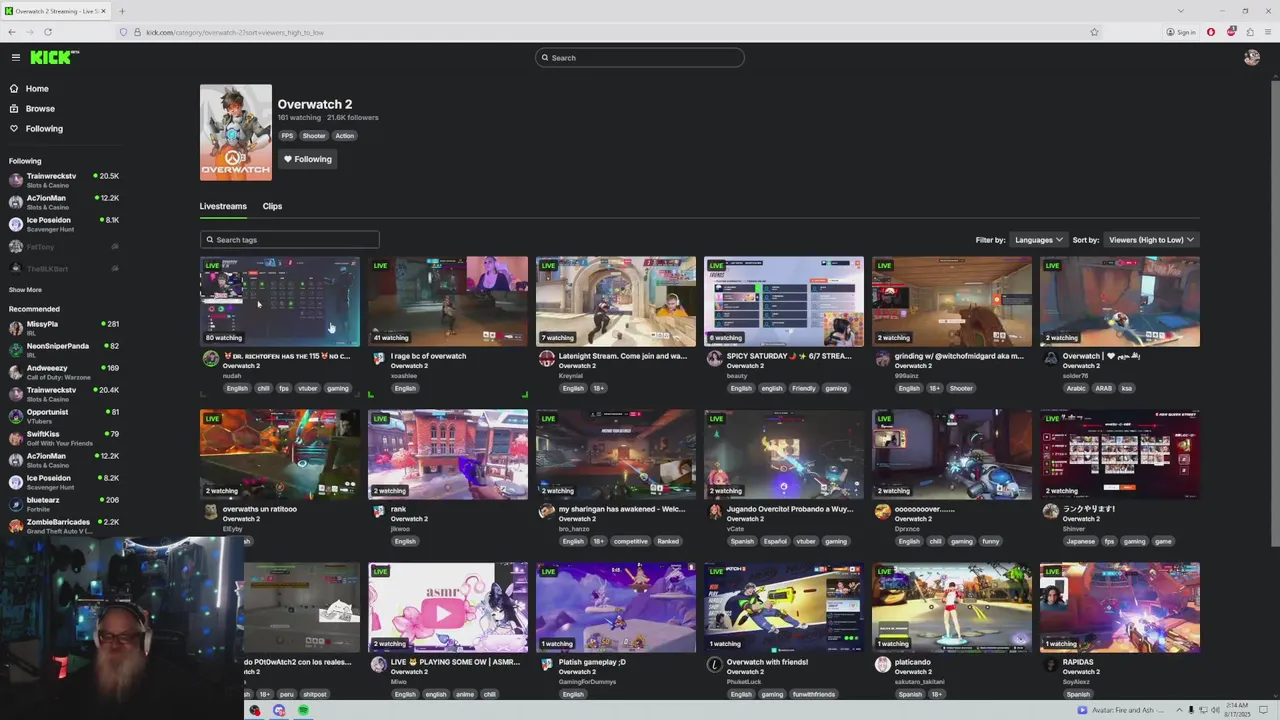The height and width of the screenshot is (720, 1280).
Task: Select the Overwatch 2 Streaming browser tab
Action: click(x=56, y=11)
